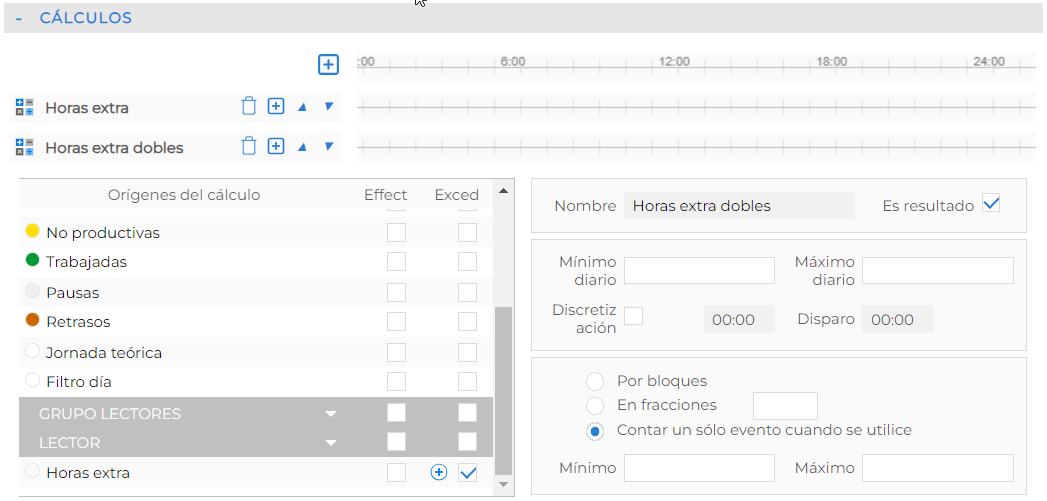Expand LECTOR dropdown arrow
Viewport: 1047px width, 501px height.
(331, 443)
